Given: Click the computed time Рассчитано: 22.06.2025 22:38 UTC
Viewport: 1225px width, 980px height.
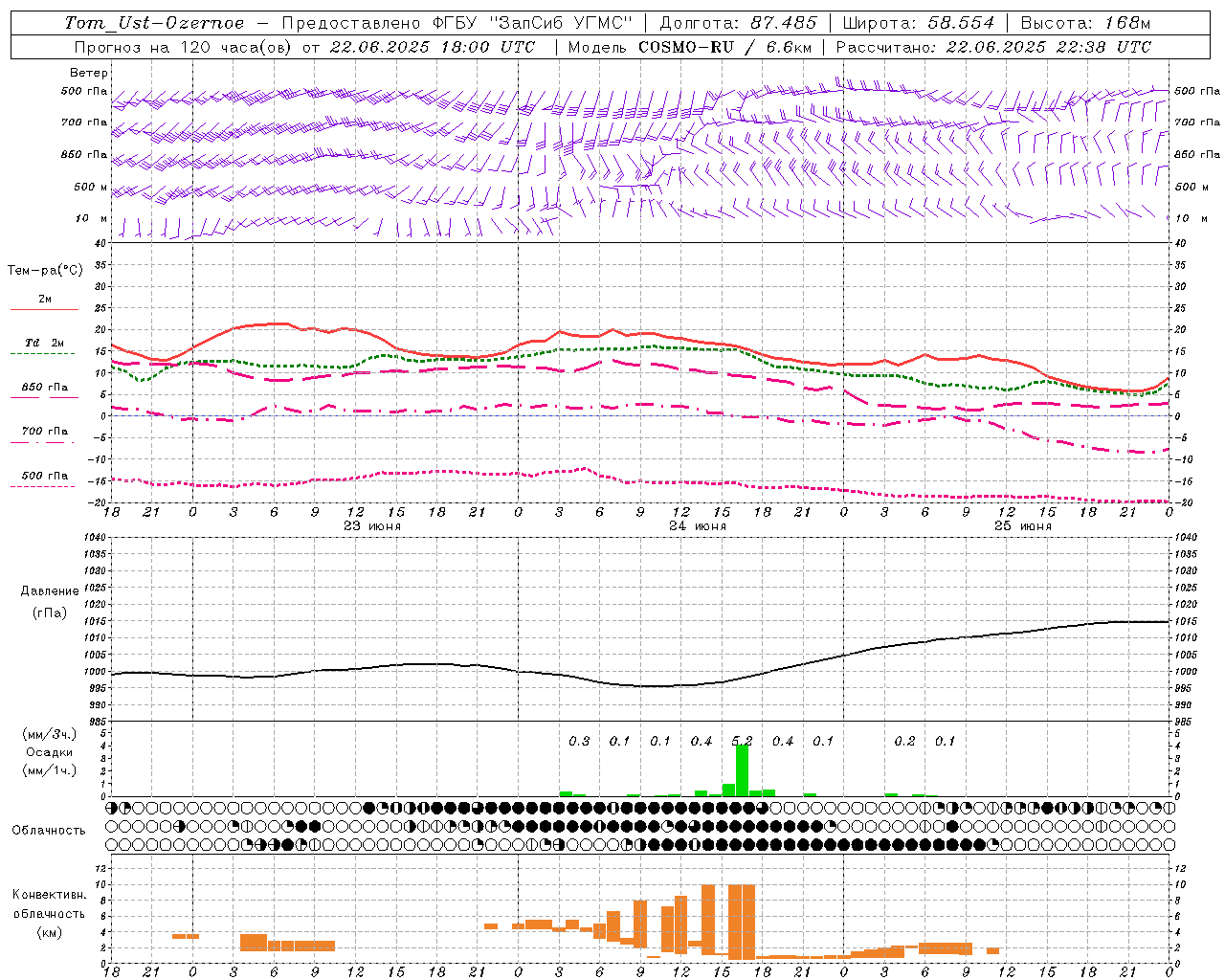Looking at the screenshot, I should tap(993, 47).
